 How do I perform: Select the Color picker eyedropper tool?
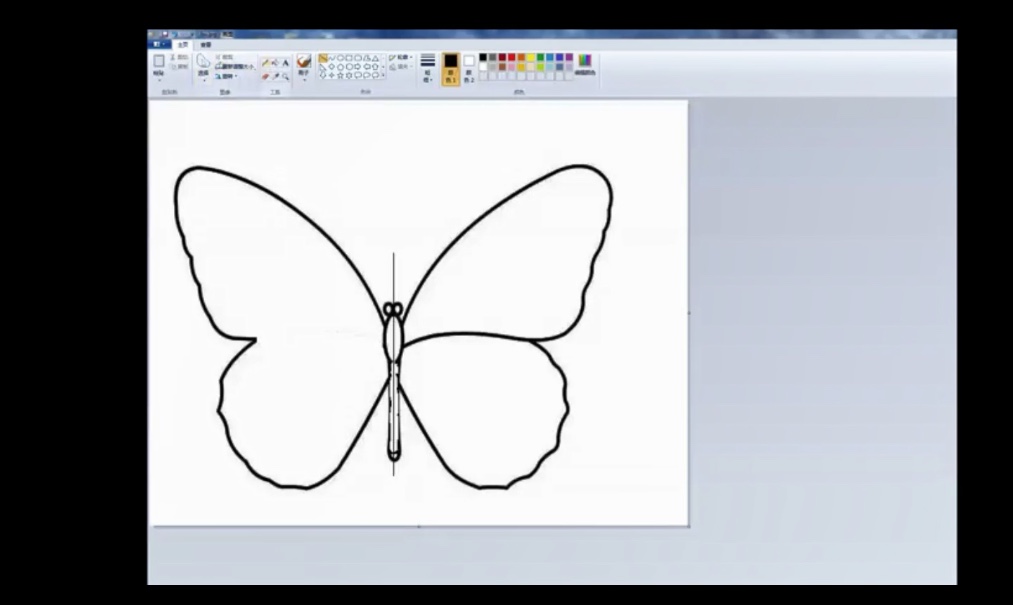point(275,76)
